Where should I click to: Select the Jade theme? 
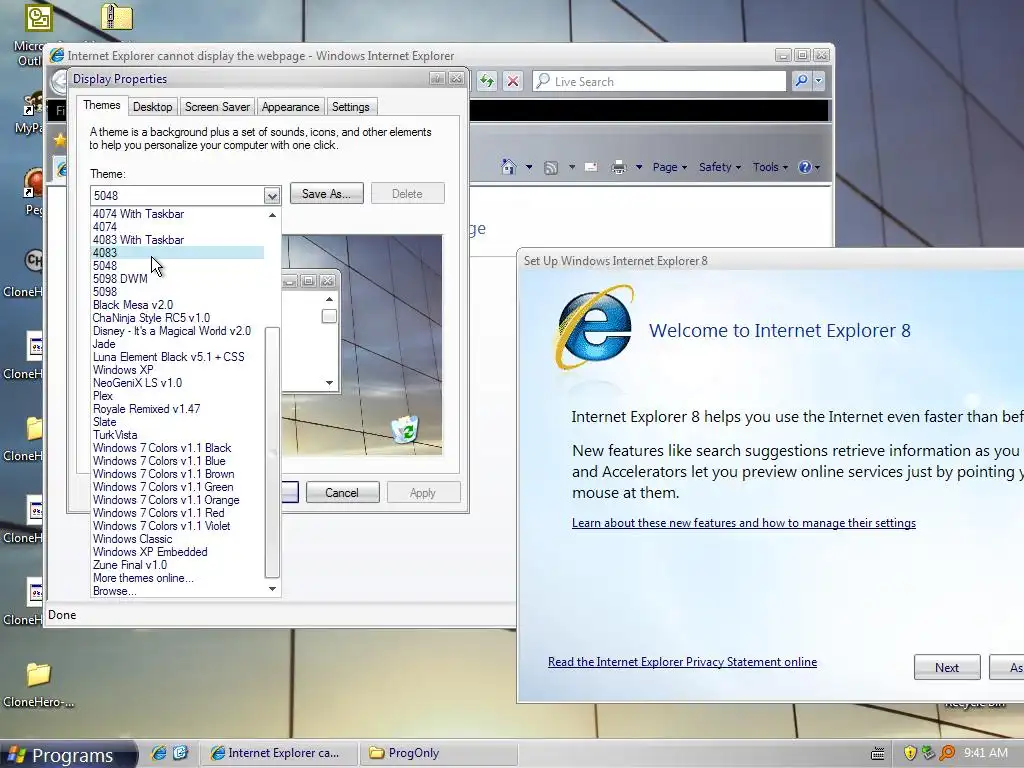(x=178, y=344)
